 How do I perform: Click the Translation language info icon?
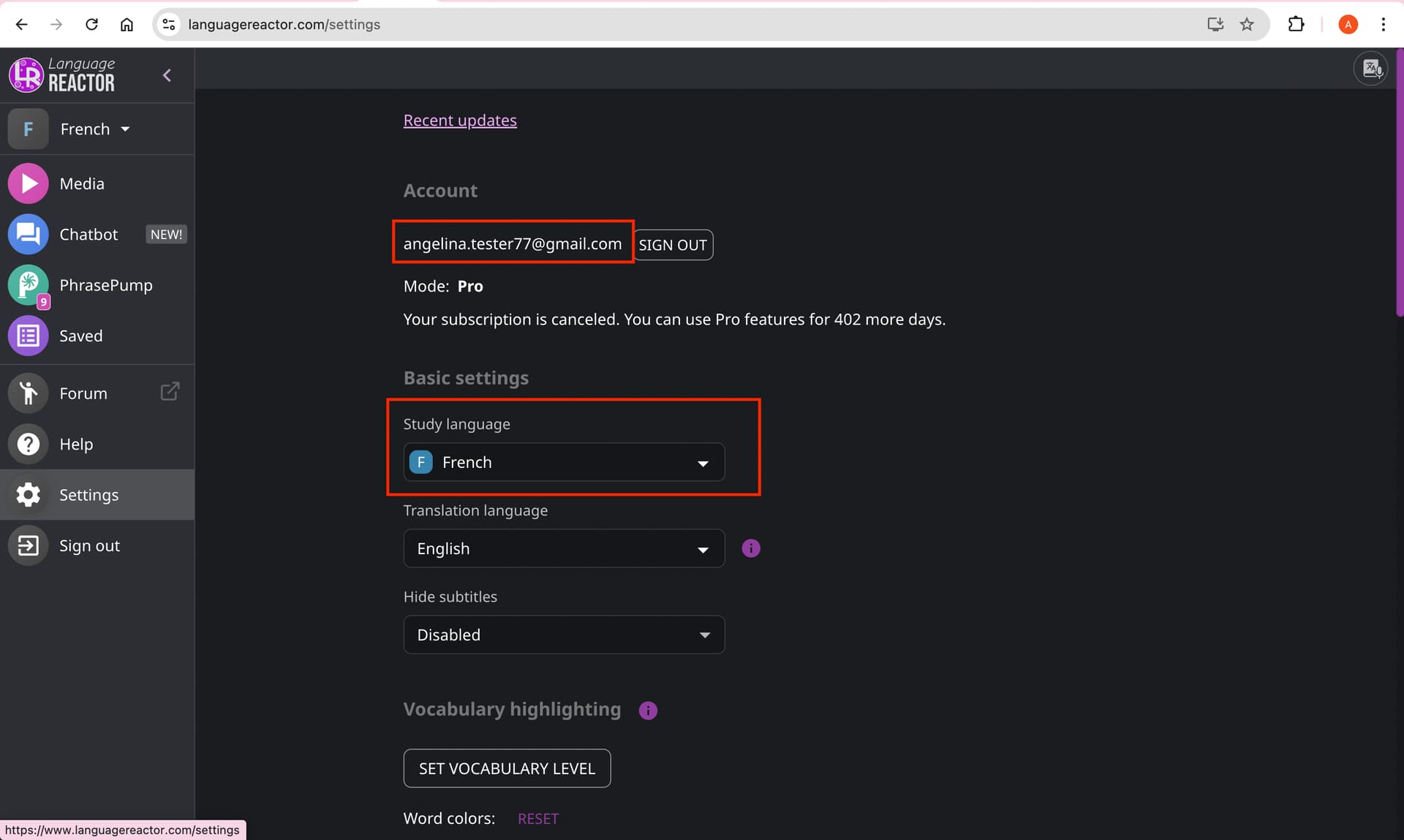coord(751,548)
